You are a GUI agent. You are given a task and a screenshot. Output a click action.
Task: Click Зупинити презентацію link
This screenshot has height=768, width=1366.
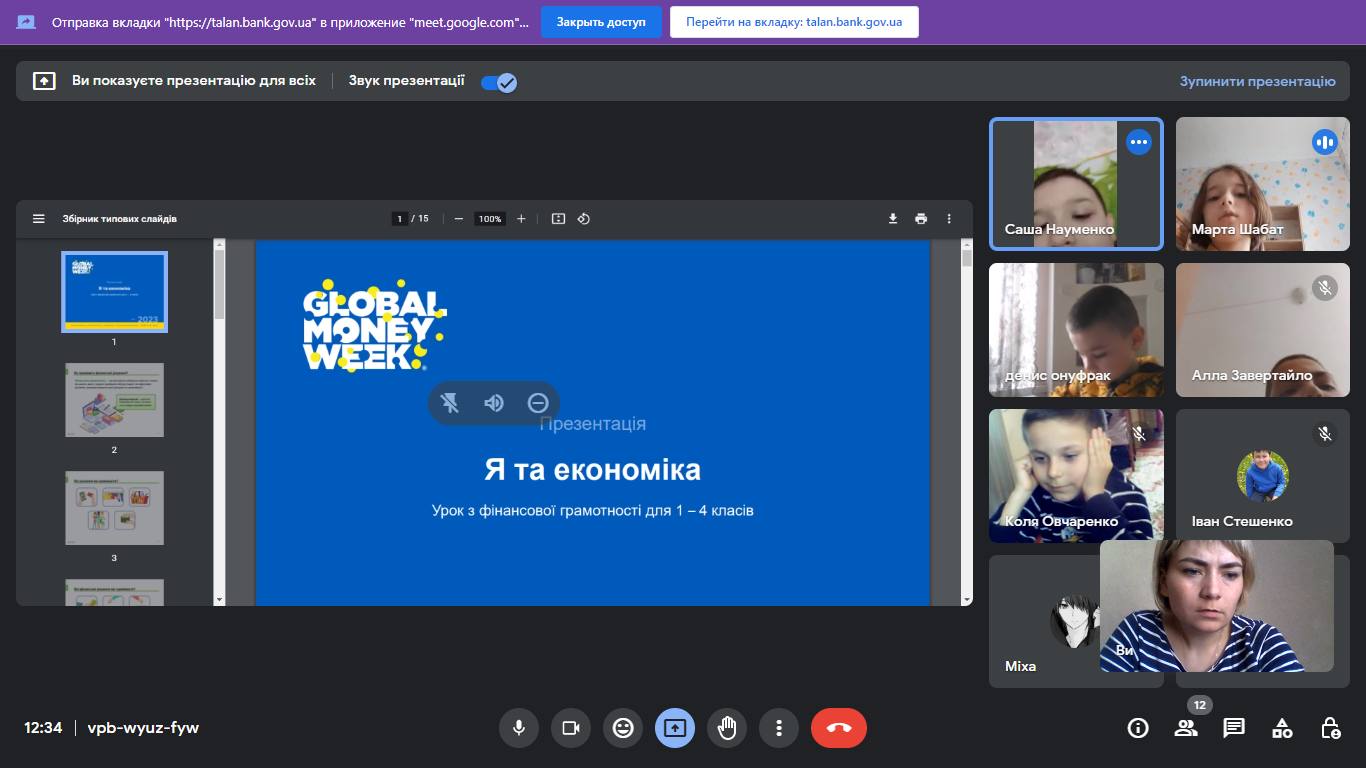(1257, 81)
